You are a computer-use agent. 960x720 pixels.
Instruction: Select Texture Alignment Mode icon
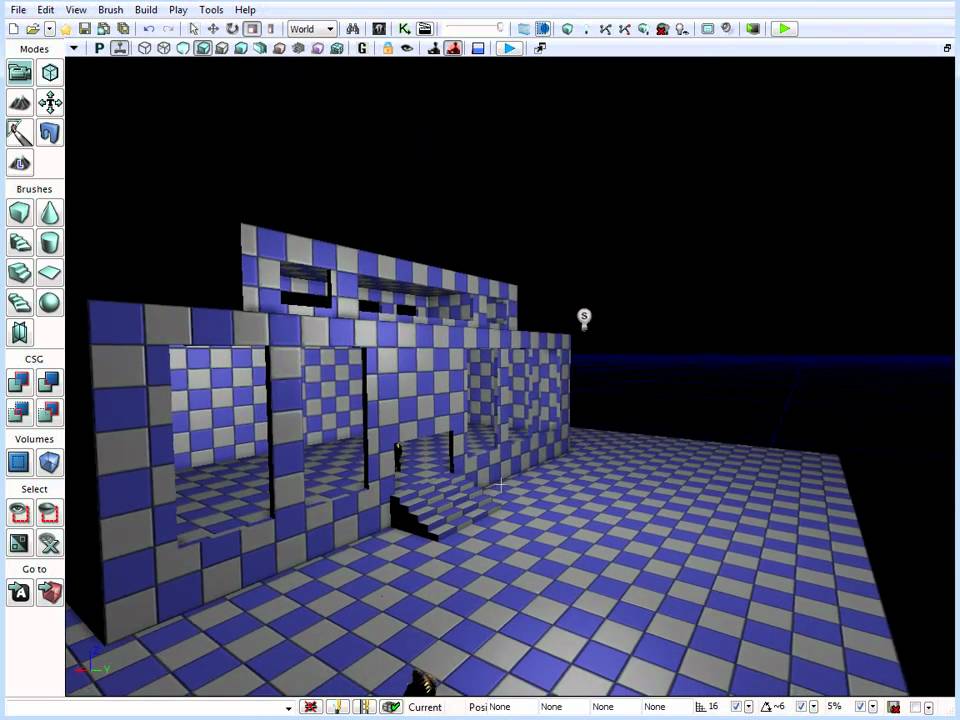[x=50, y=103]
